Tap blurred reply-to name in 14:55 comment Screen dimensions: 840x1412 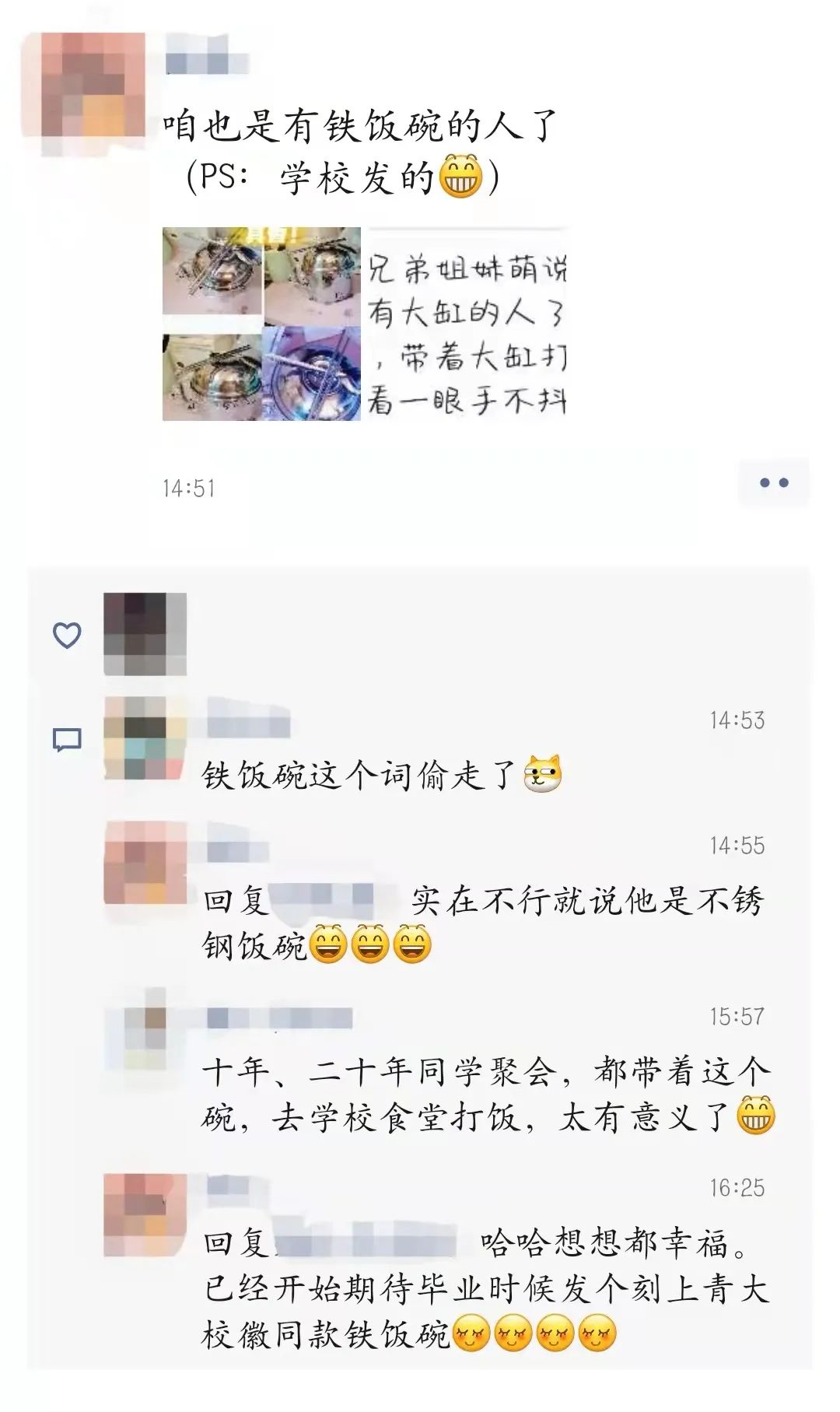(334, 901)
